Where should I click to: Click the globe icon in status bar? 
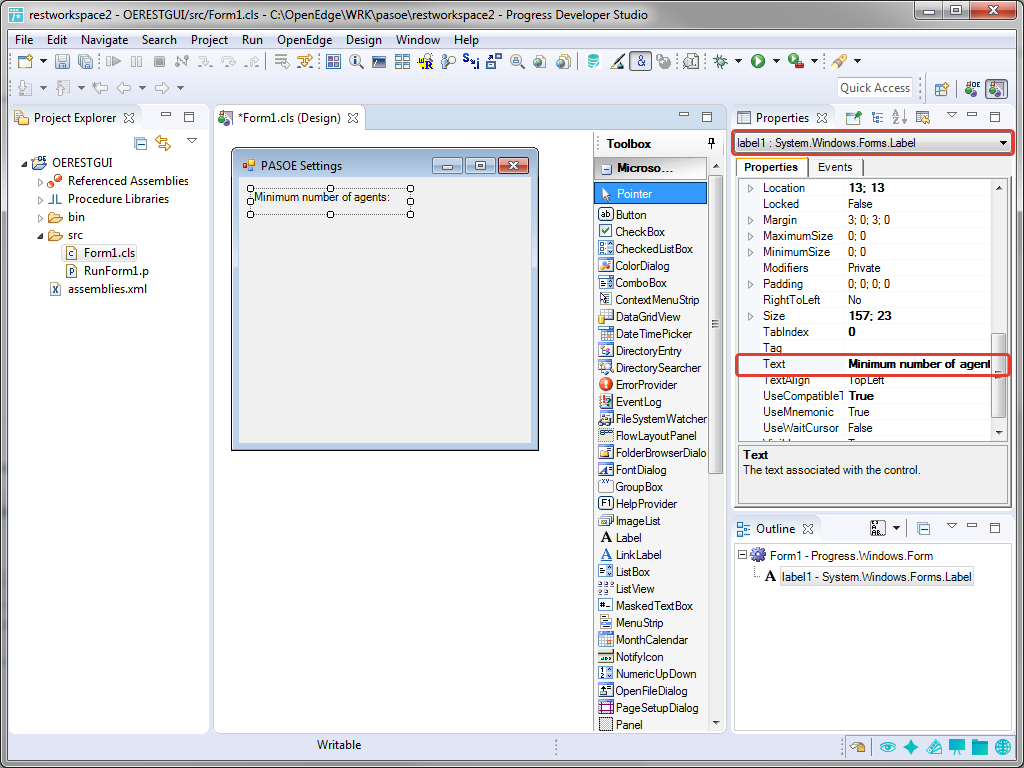1003,748
